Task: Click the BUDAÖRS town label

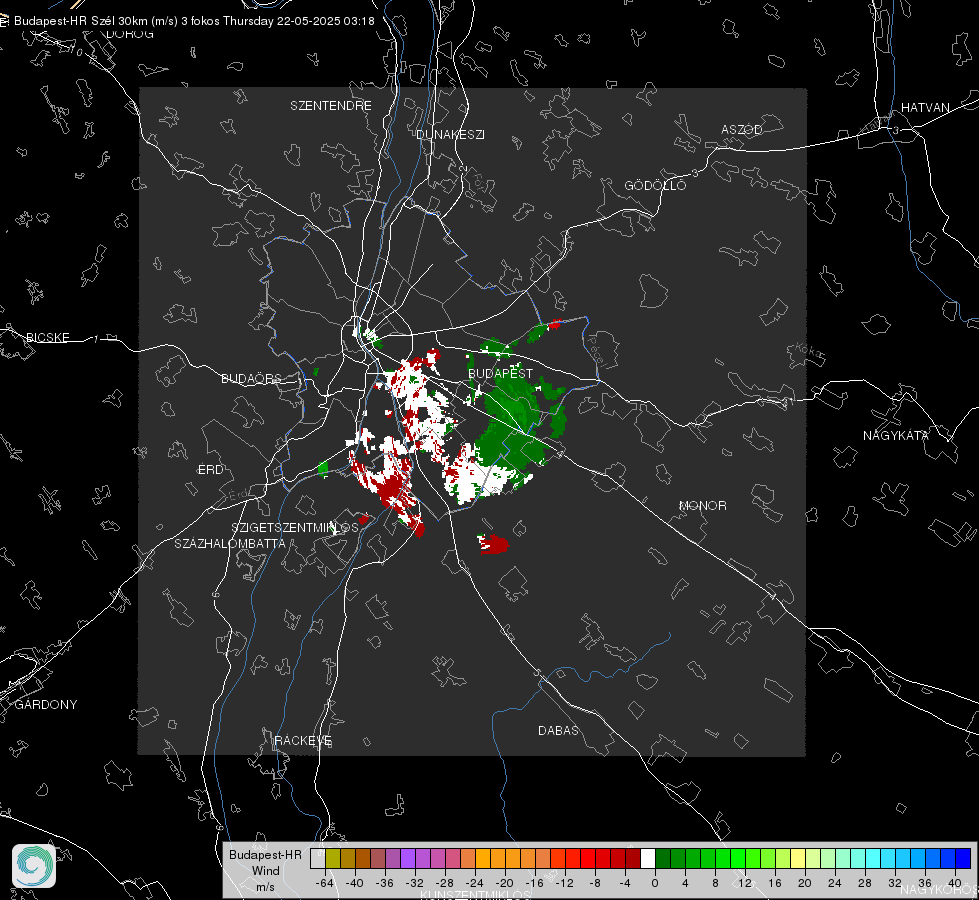Action: point(252,378)
